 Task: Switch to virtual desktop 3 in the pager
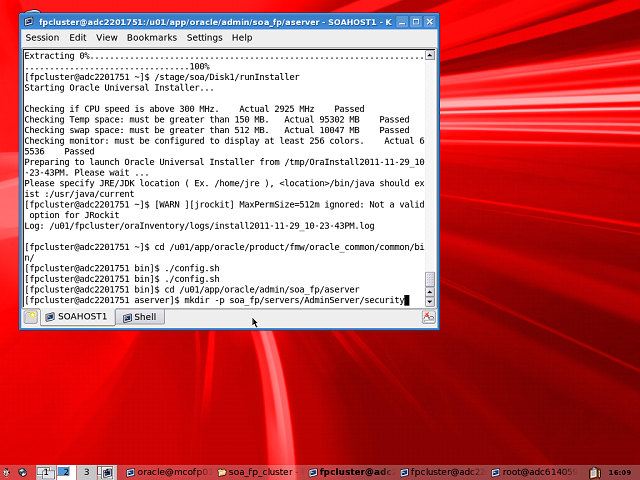[x=87, y=471]
